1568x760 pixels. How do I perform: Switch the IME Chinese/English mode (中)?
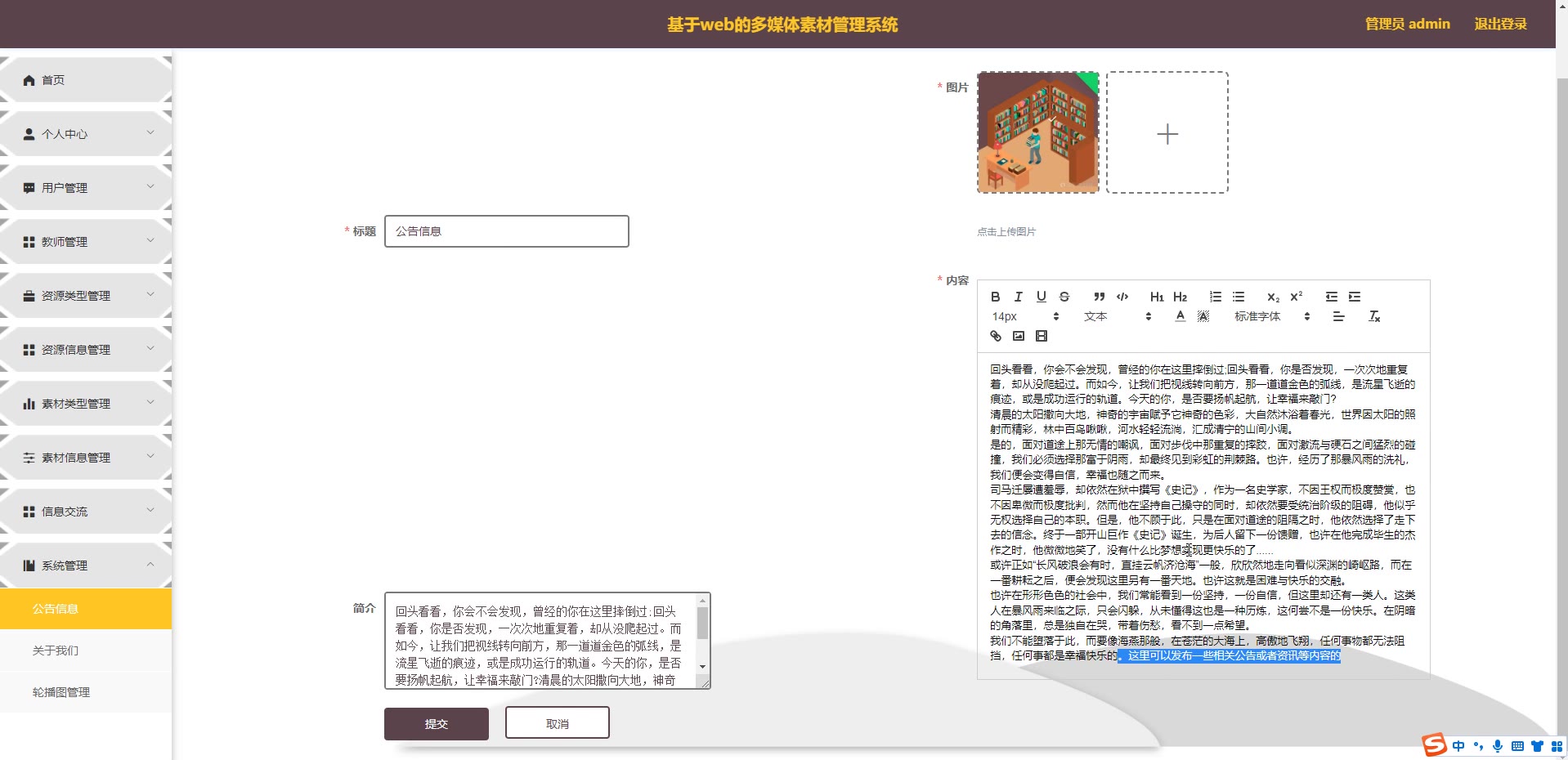pos(1458,746)
